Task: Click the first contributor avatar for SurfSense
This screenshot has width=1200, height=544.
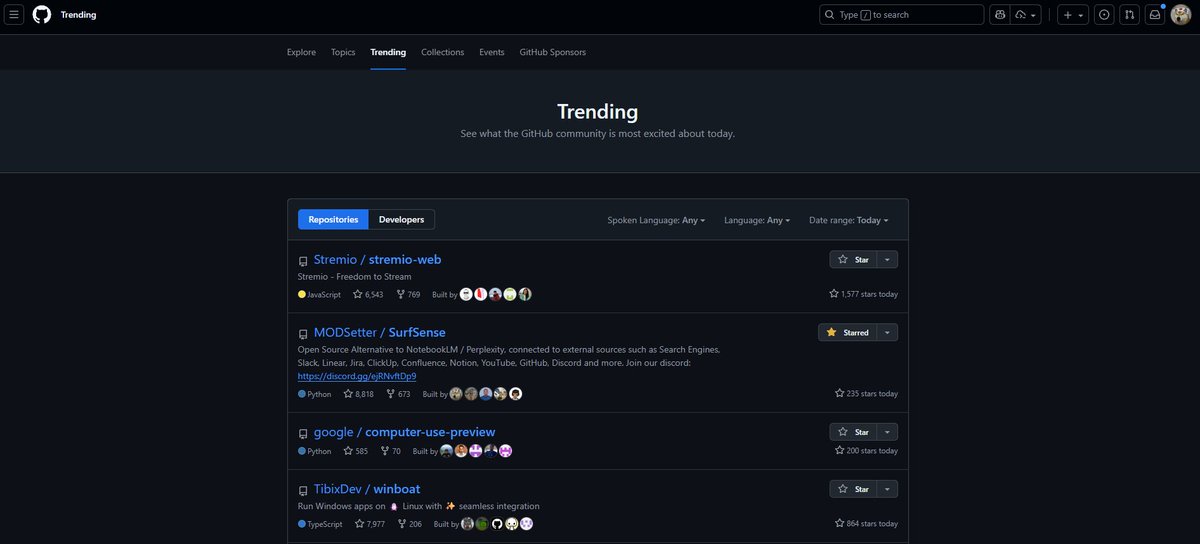Action: 456,394
